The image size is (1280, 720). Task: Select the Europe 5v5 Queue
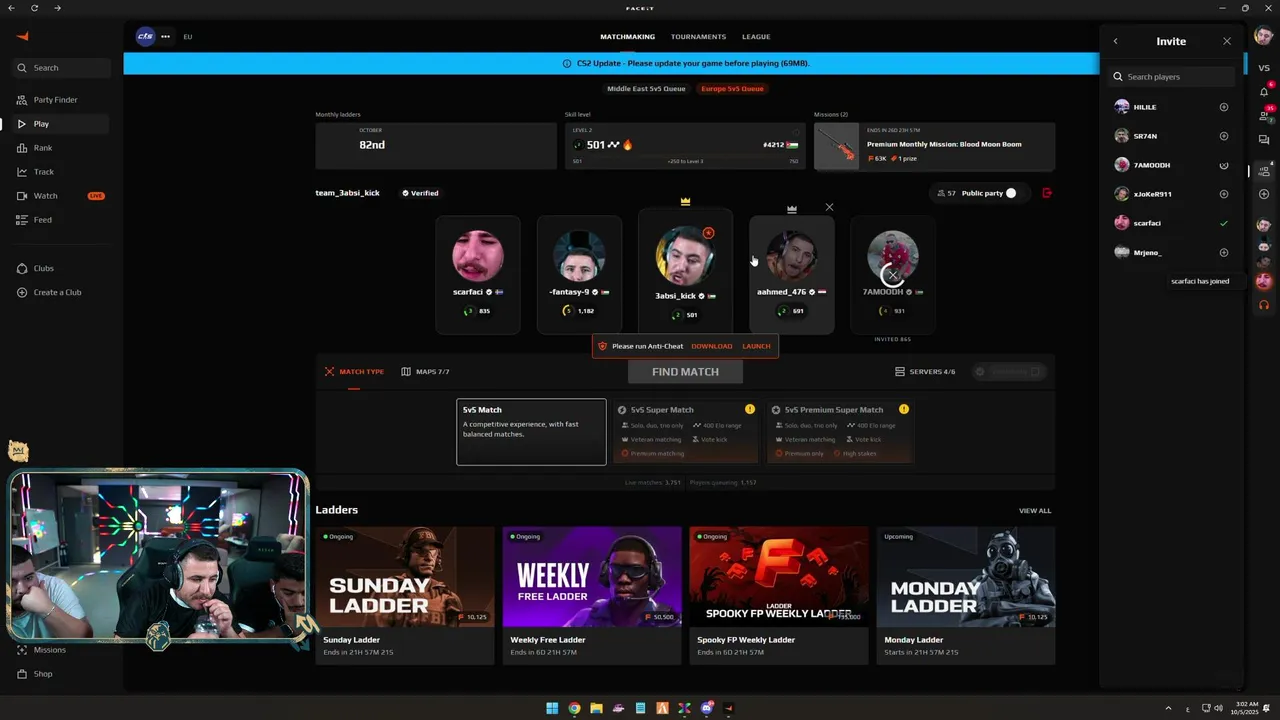tap(732, 89)
